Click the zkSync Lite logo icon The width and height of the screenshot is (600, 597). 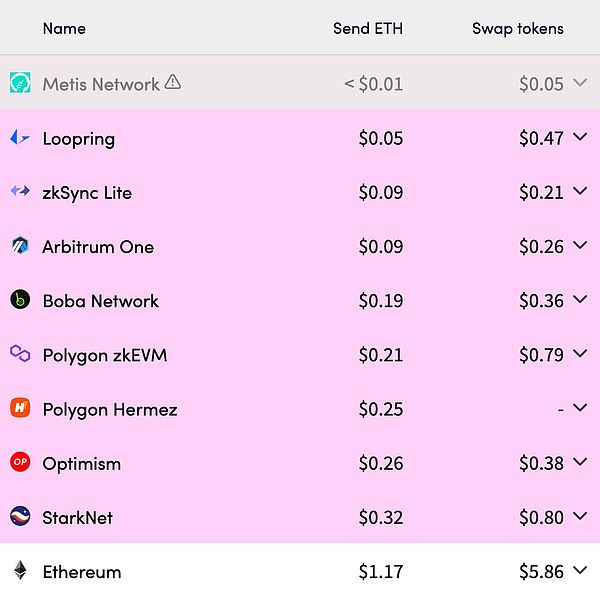click(20, 192)
